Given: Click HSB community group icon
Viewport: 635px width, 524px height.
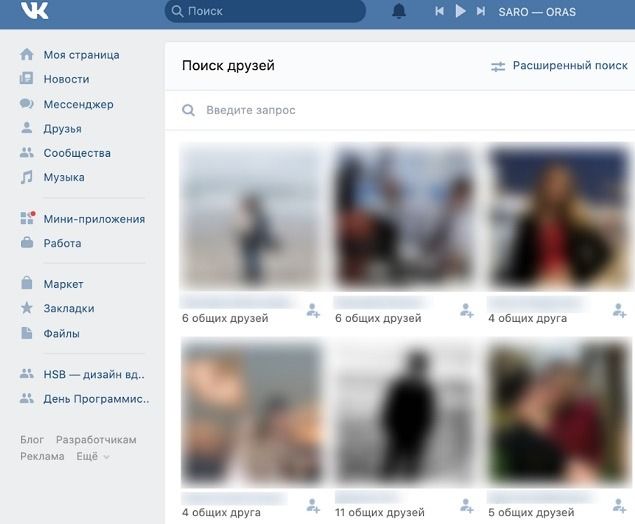Looking at the screenshot, I should 27,374.
